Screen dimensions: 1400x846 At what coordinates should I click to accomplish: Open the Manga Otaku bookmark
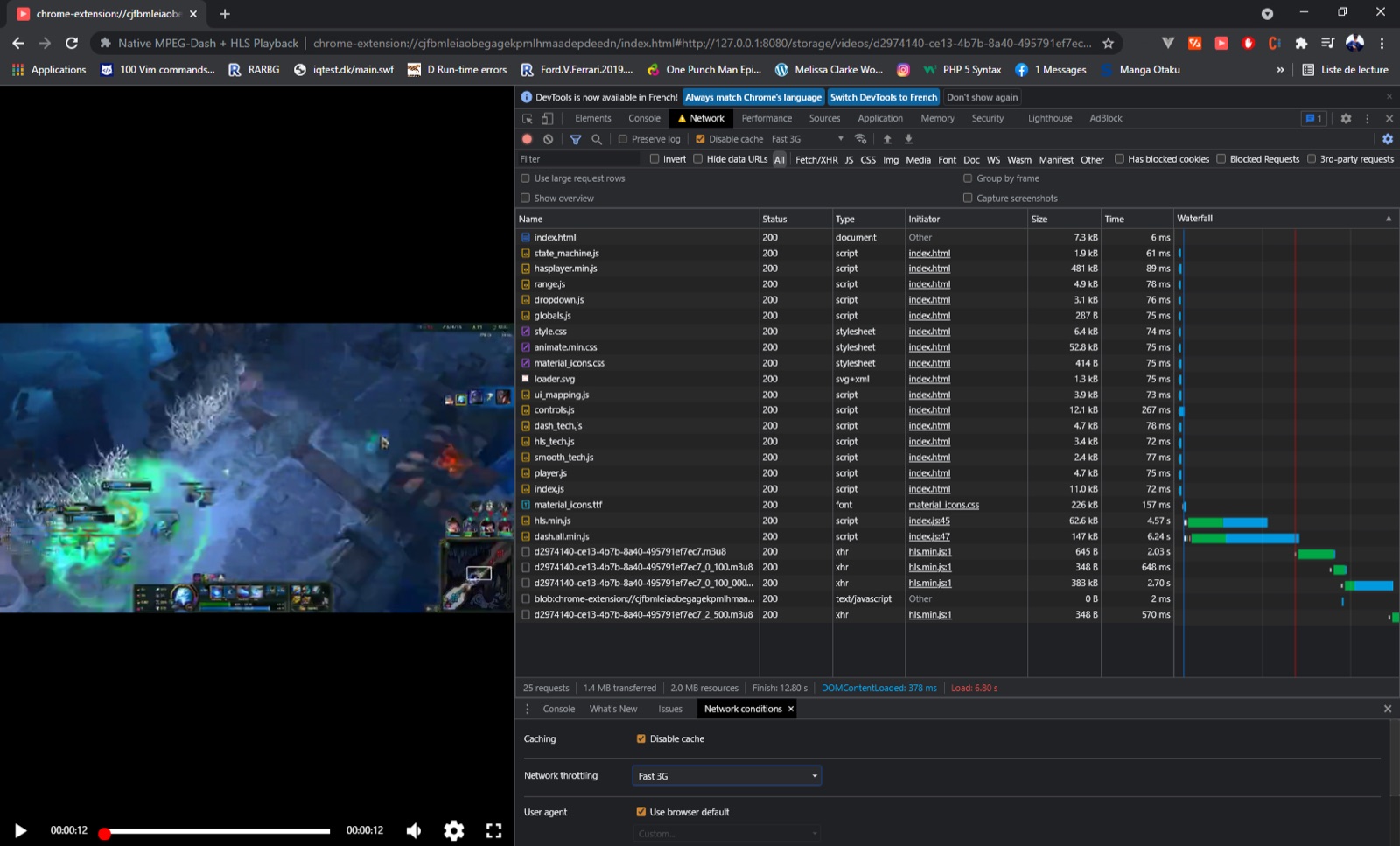click(1141, 70)
